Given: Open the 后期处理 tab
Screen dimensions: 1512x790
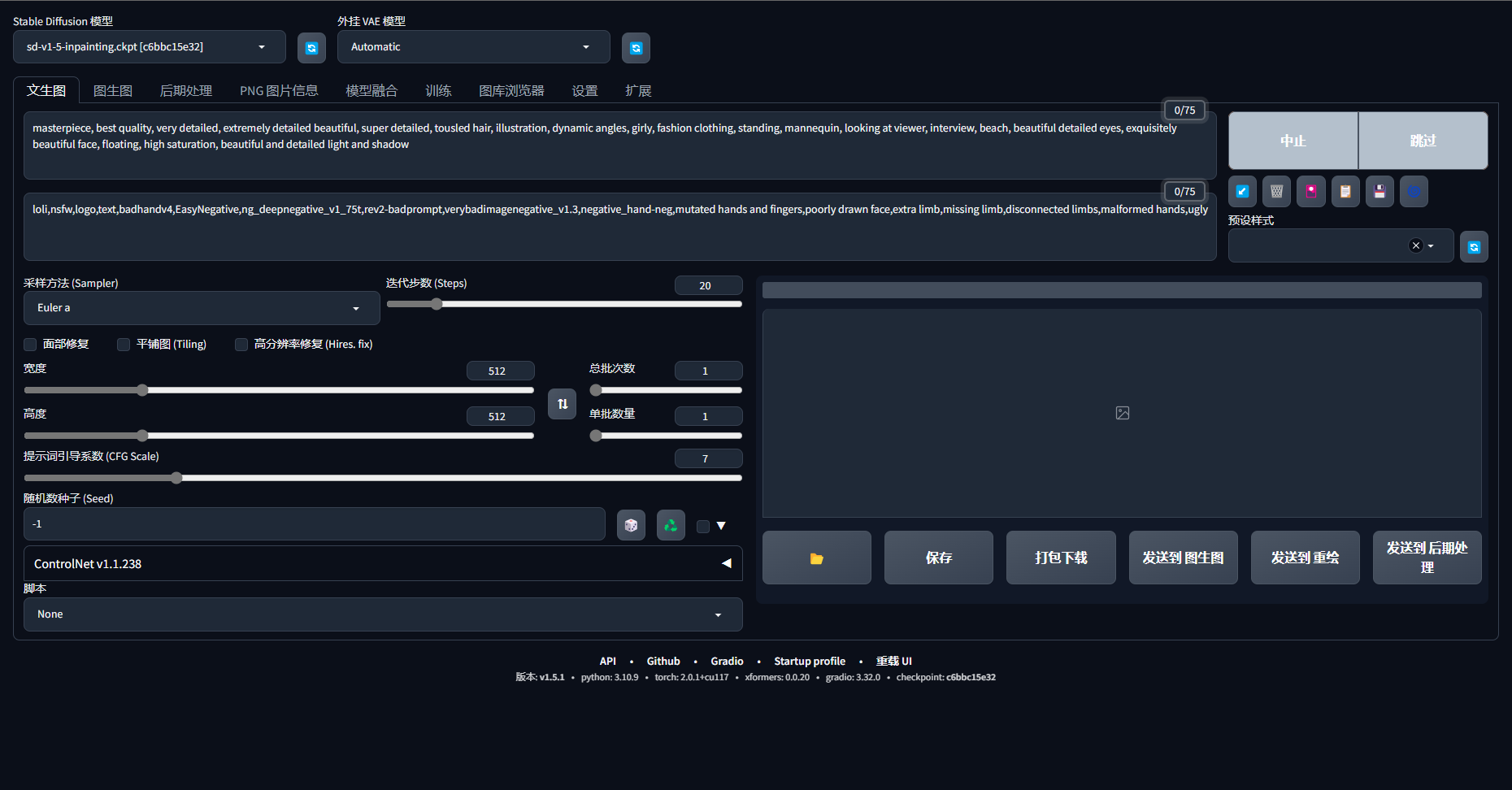Looking at the screenshot, I should click(186, 90).
